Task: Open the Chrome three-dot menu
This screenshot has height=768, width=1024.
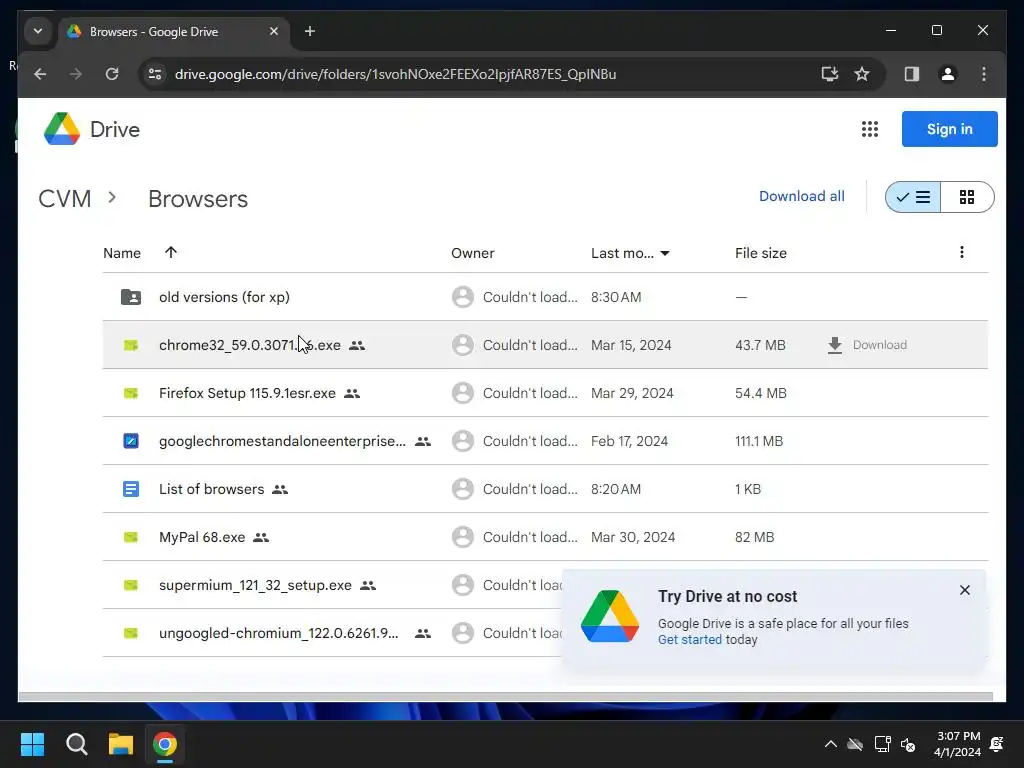Action: tap(984, 74)
